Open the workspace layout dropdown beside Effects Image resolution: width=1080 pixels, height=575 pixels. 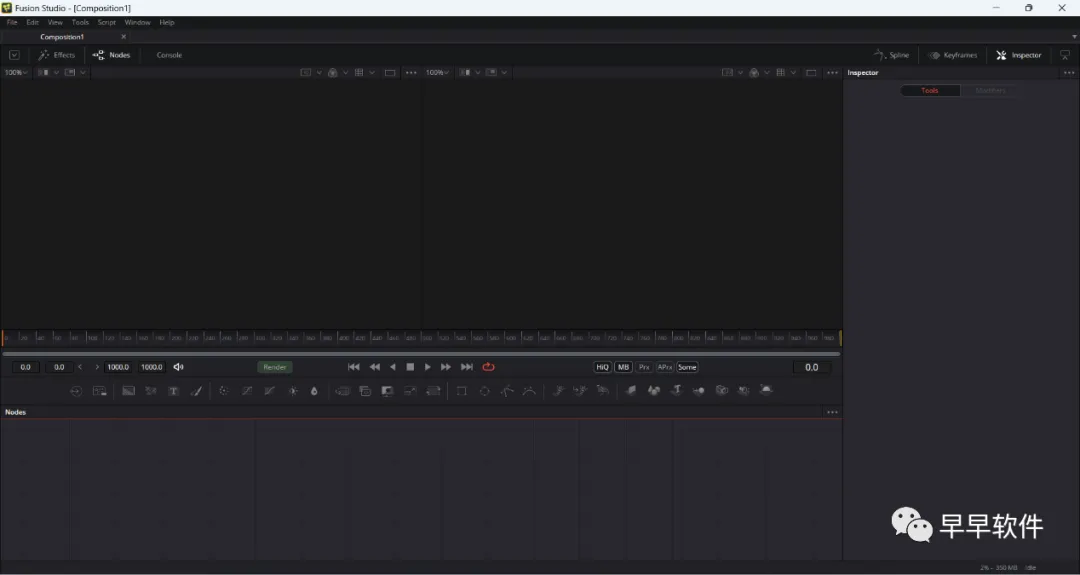(14, 55)
